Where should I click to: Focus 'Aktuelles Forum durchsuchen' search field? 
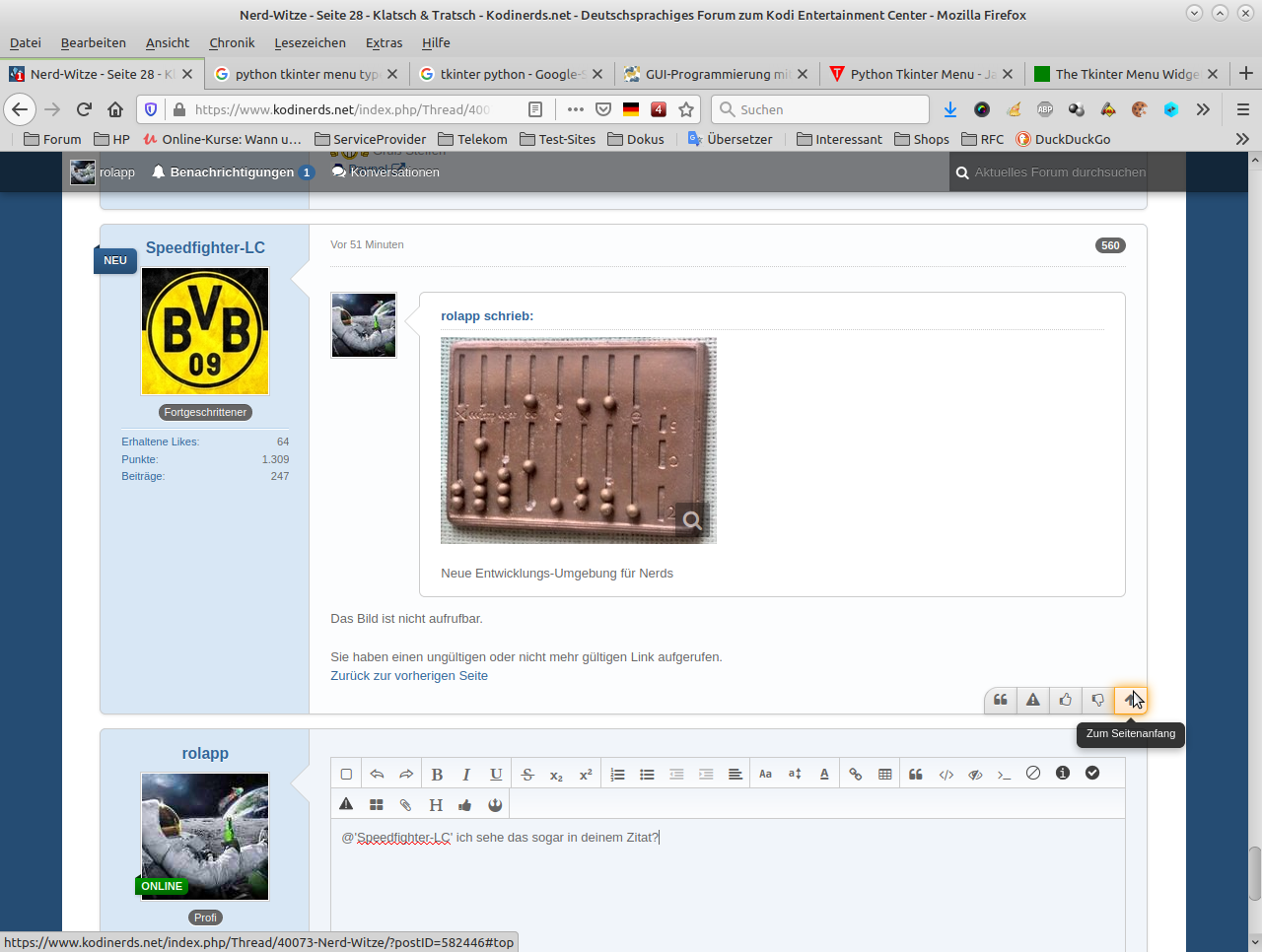(x=1059, y=172)
